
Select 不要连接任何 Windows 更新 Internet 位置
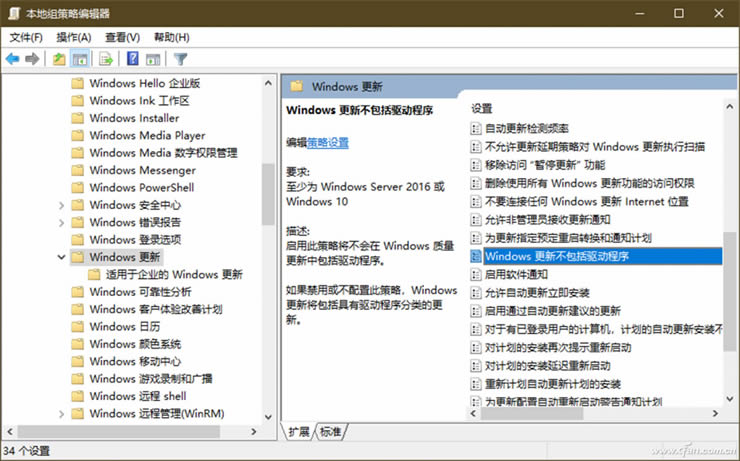click(587, 202)
